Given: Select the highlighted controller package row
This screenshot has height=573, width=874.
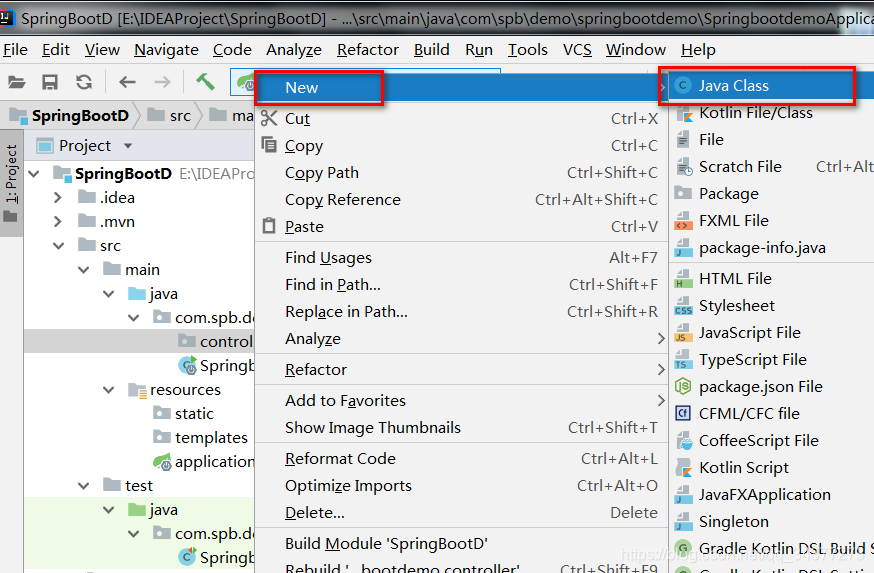Looking at the screenshot, I should click(x=139, y=341).
